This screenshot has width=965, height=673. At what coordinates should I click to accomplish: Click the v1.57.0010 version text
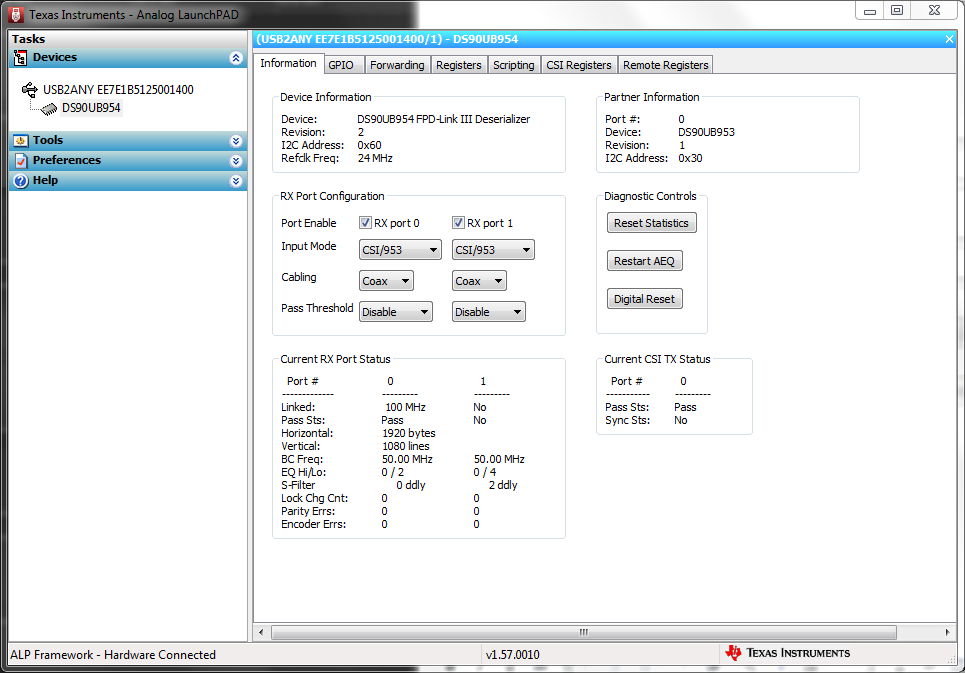pyautogui.click(x=513, y=655)
